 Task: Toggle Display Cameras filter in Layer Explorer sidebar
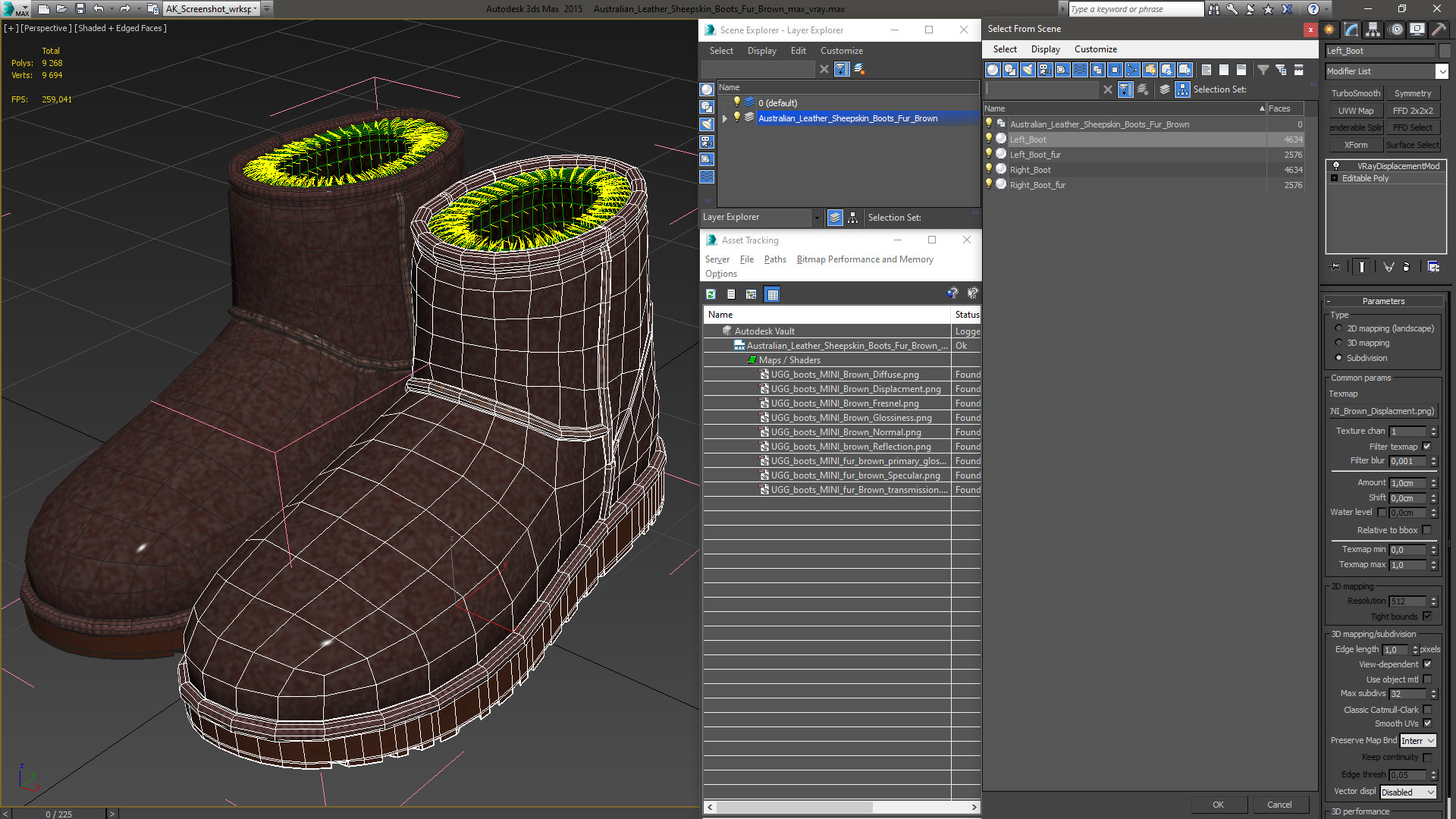pos(707,142)
